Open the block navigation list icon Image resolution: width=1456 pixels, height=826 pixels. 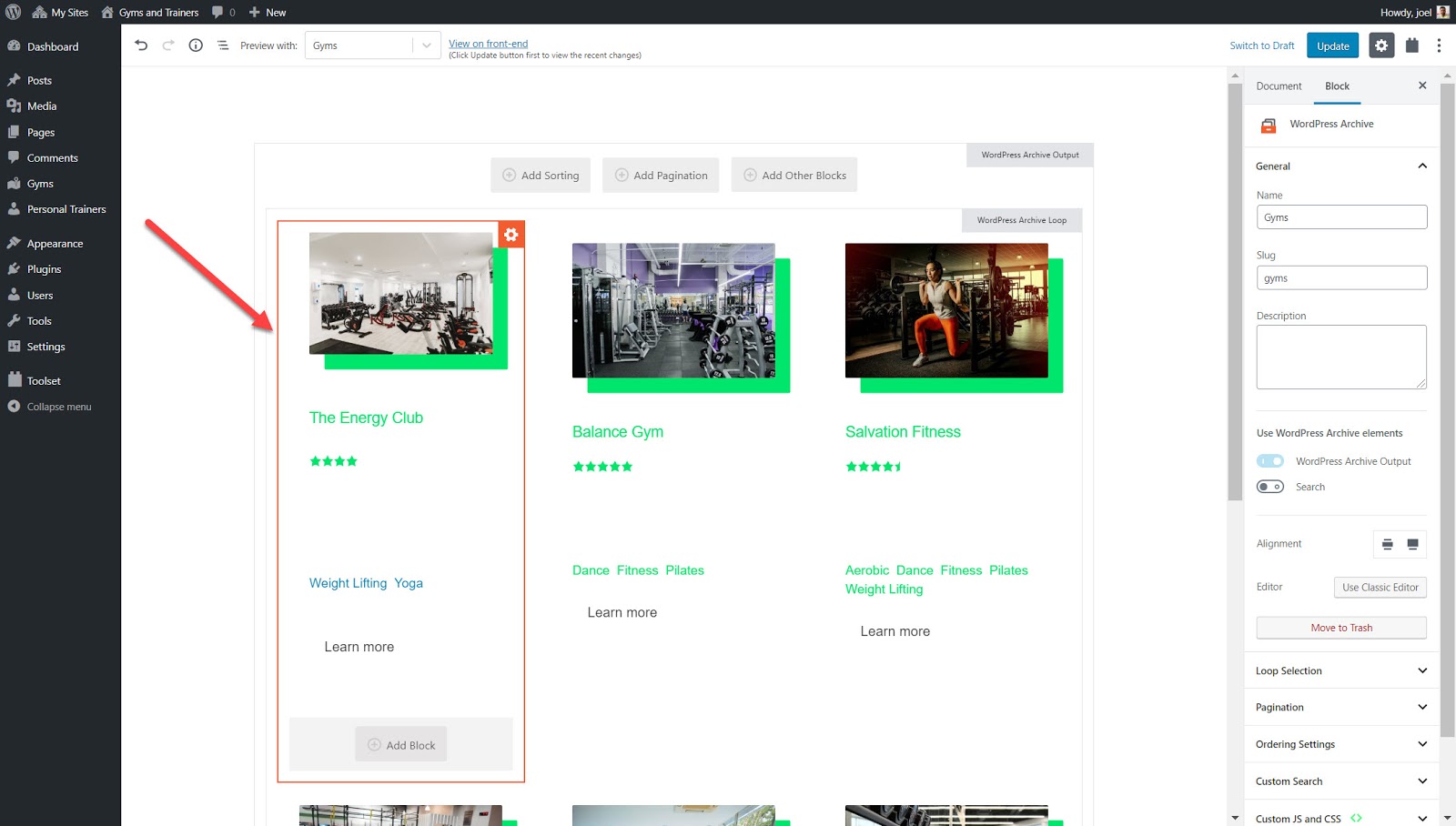point(223,45)
